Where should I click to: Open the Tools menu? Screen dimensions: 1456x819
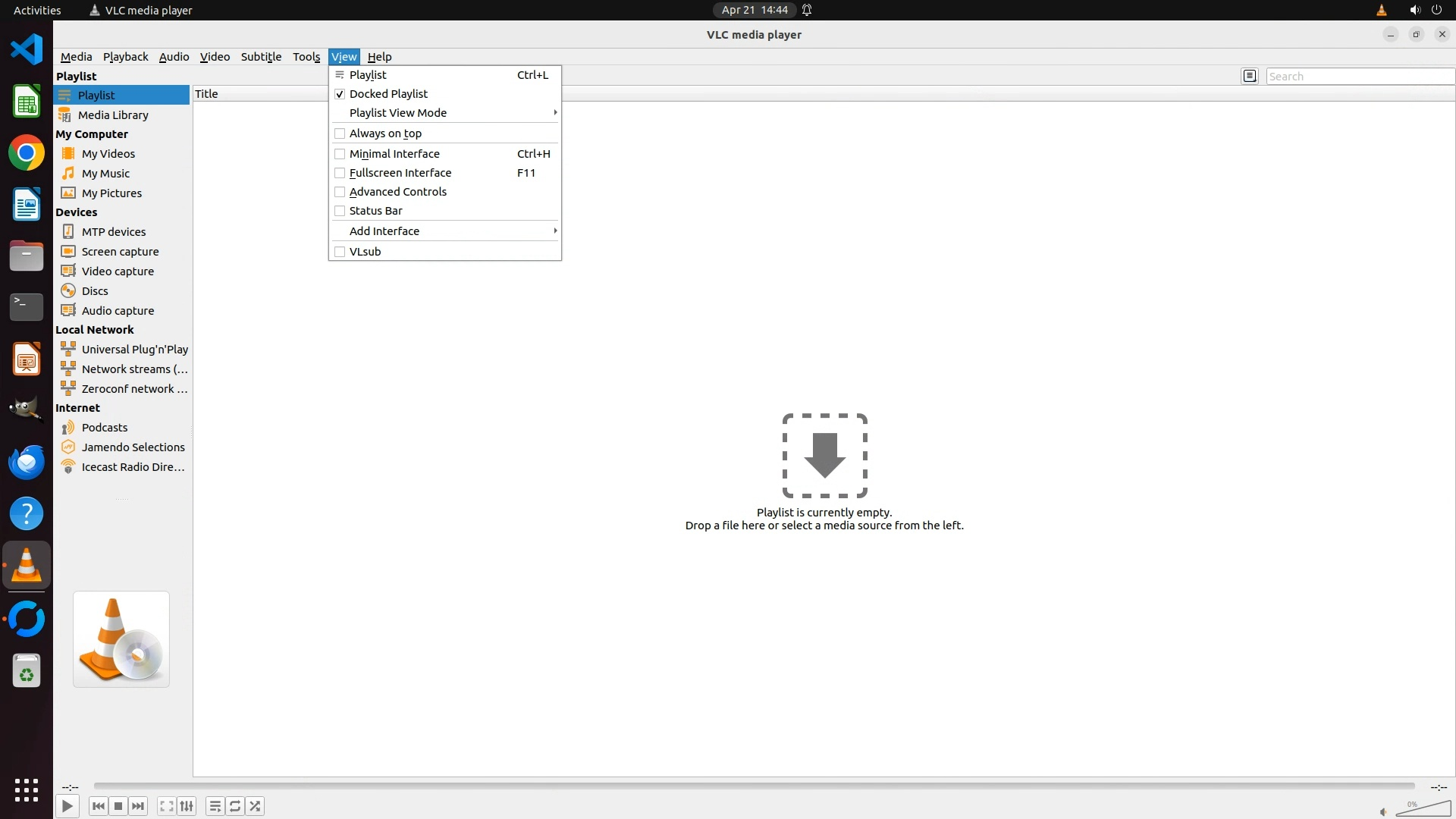click(x=306, y=57)
